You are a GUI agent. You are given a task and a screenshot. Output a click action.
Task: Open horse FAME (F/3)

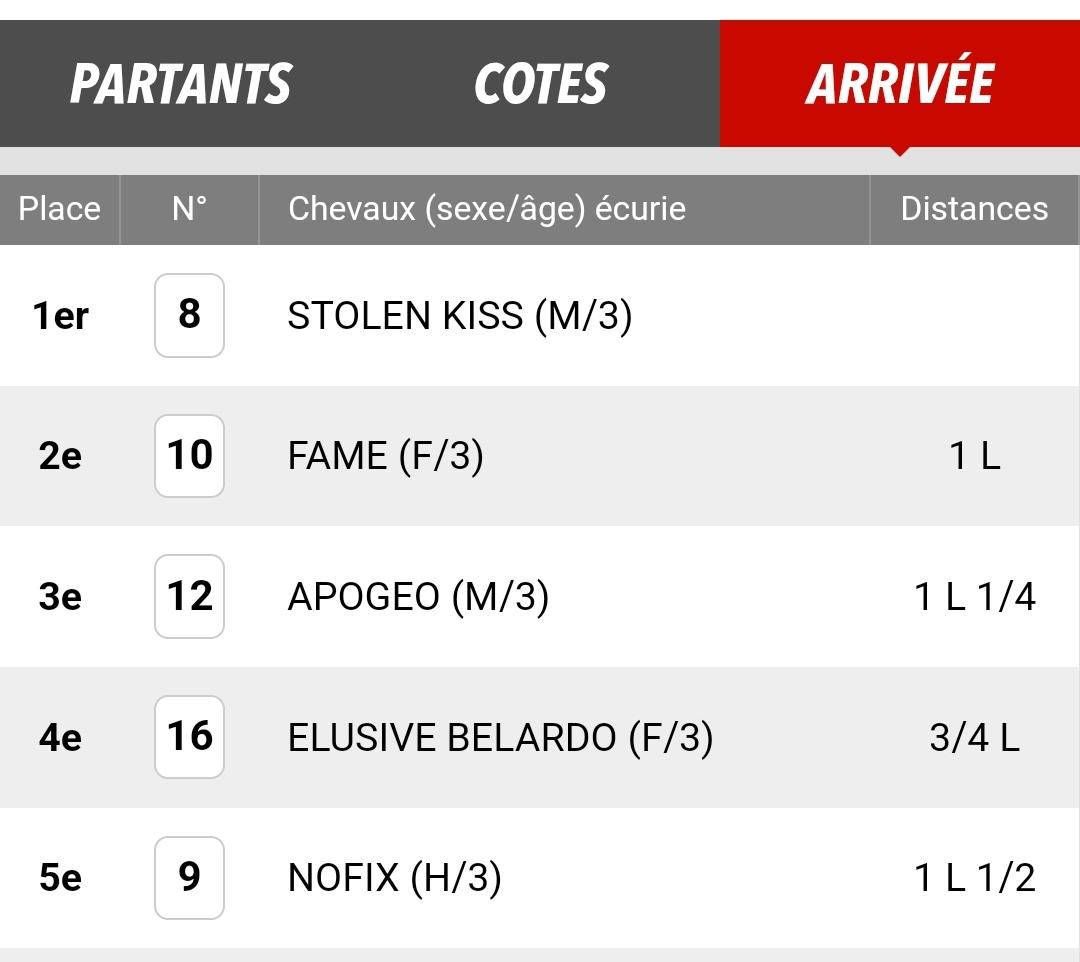(x=385, y=456)
